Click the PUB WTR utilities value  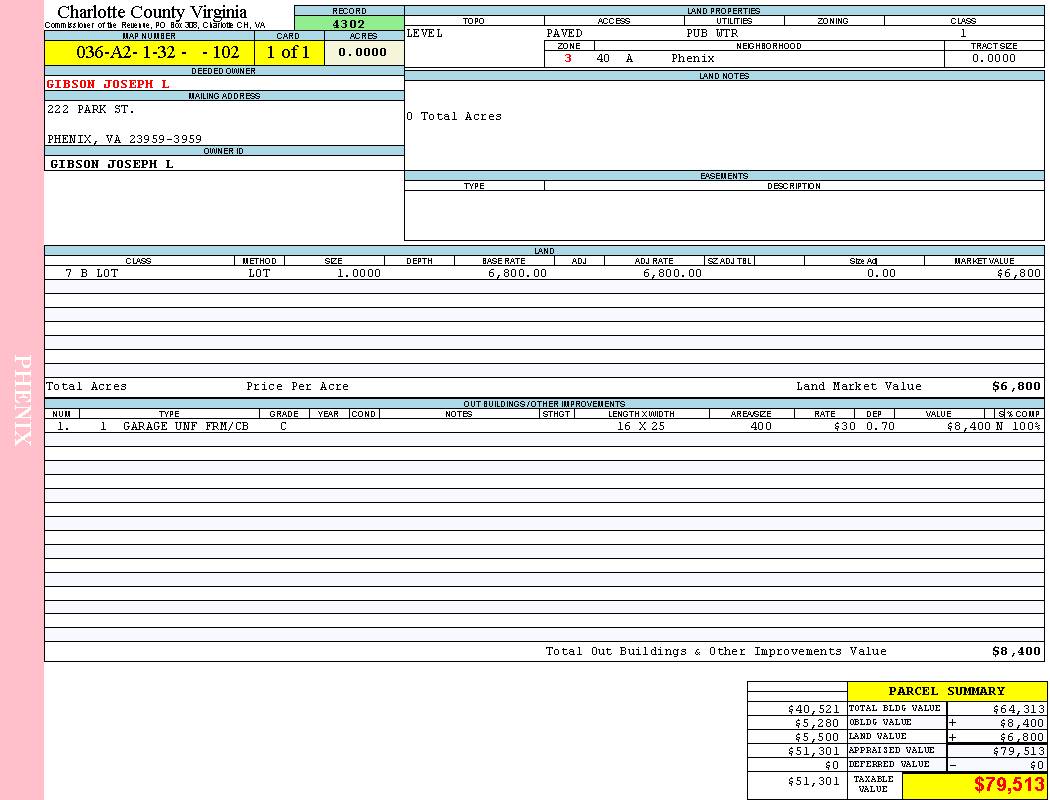pyautogui.click(x=712, y=33)
